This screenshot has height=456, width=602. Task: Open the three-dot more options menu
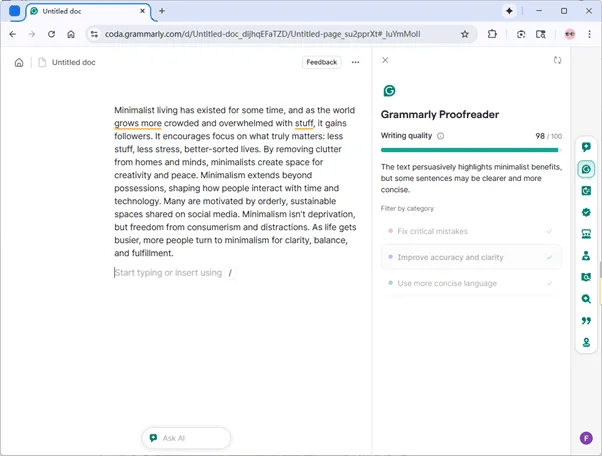tap(356, 62)
